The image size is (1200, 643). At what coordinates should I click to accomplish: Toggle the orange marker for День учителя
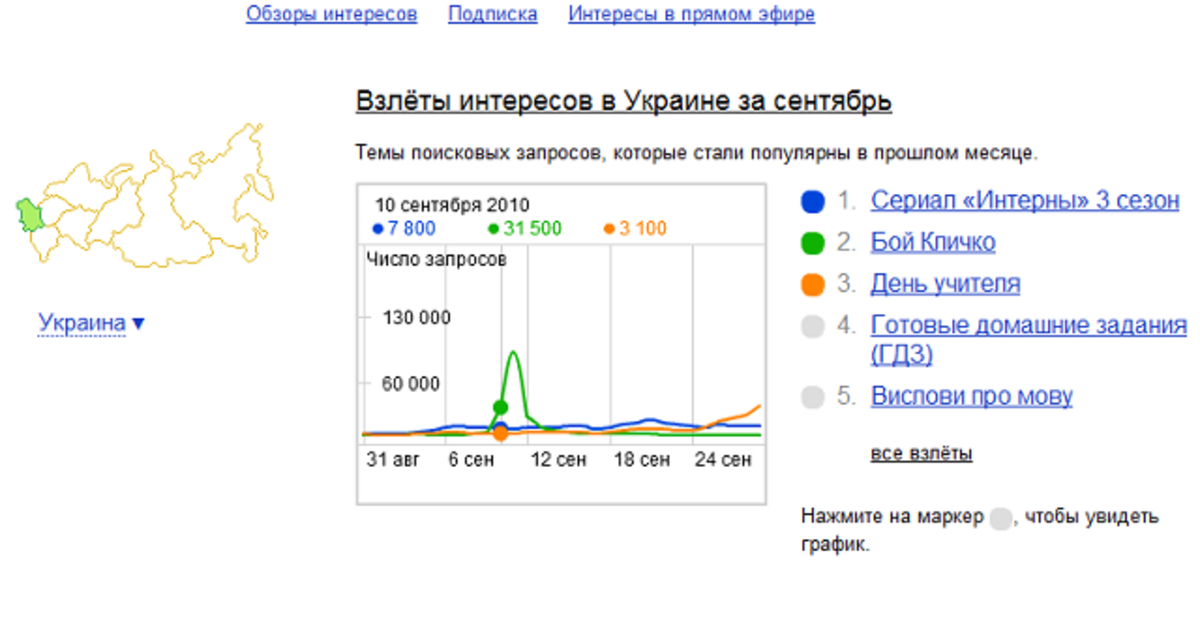tap(813, 285)
